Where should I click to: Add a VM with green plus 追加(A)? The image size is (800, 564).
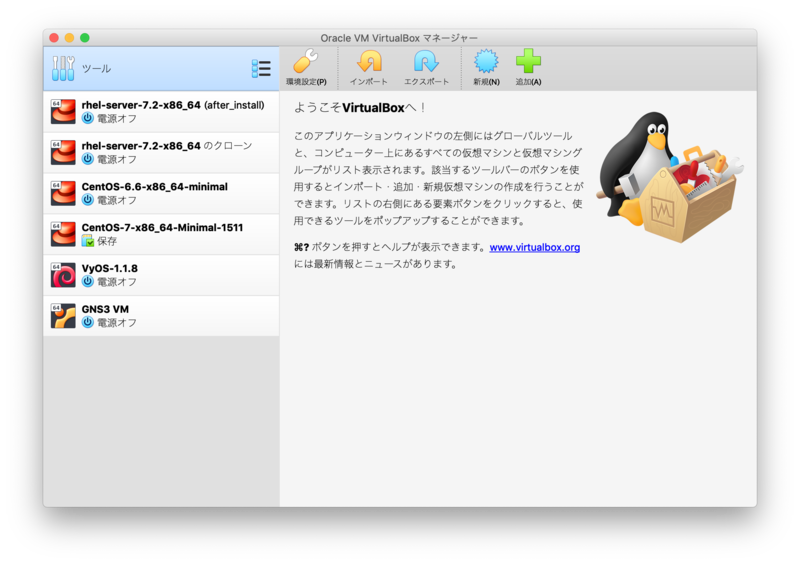click(528, 61)
